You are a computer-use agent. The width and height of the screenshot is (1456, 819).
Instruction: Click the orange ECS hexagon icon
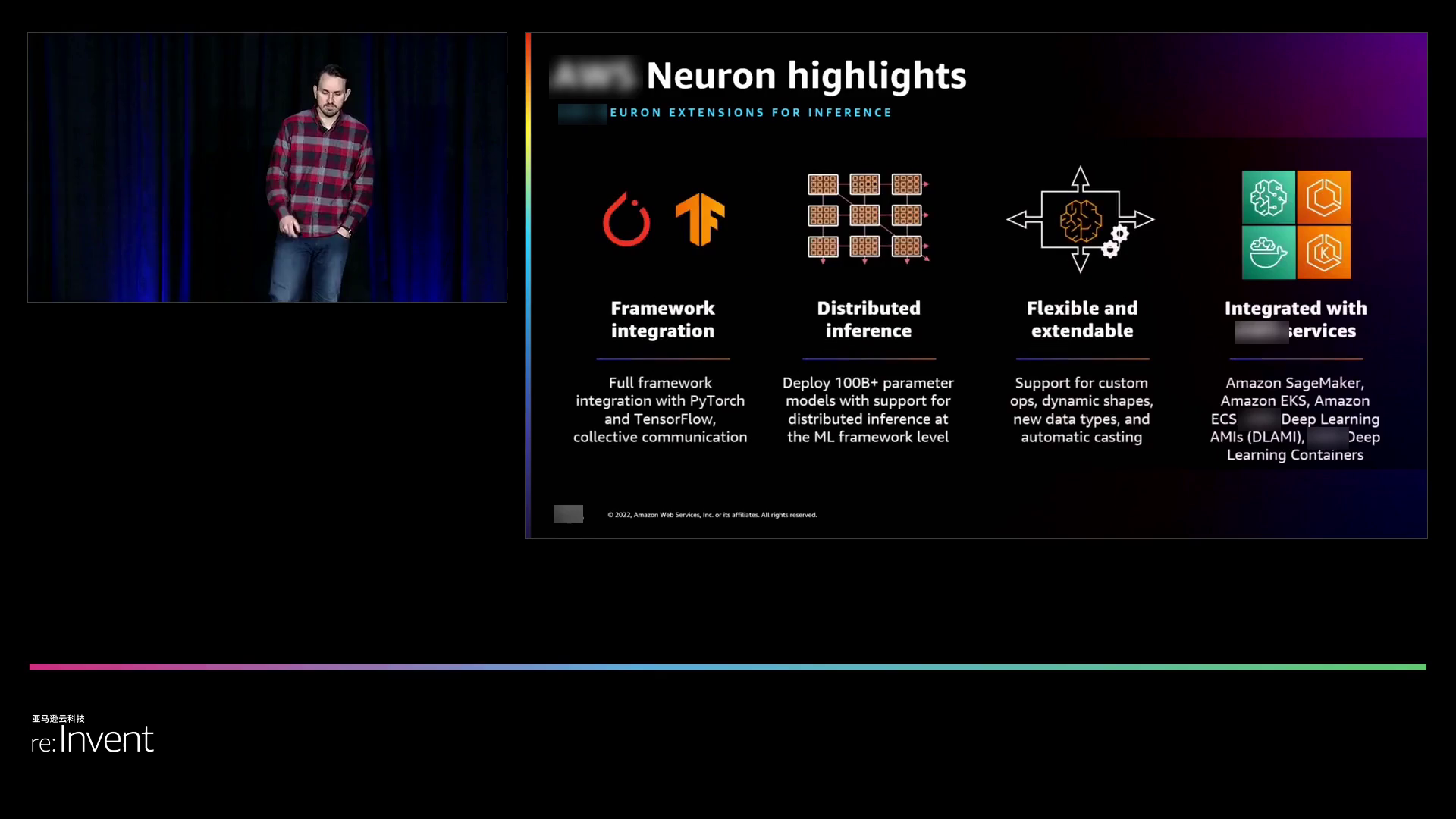(x=1323, y=197)
